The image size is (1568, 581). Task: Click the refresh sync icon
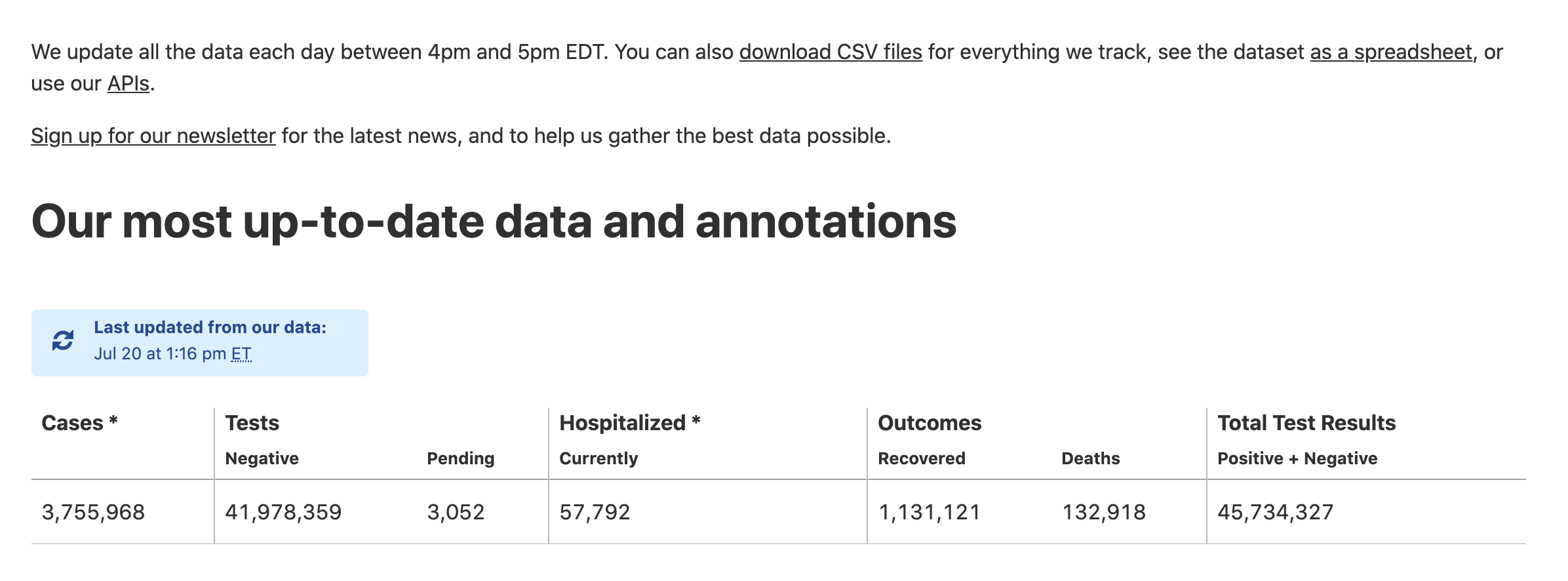click(x=63, y=340)
